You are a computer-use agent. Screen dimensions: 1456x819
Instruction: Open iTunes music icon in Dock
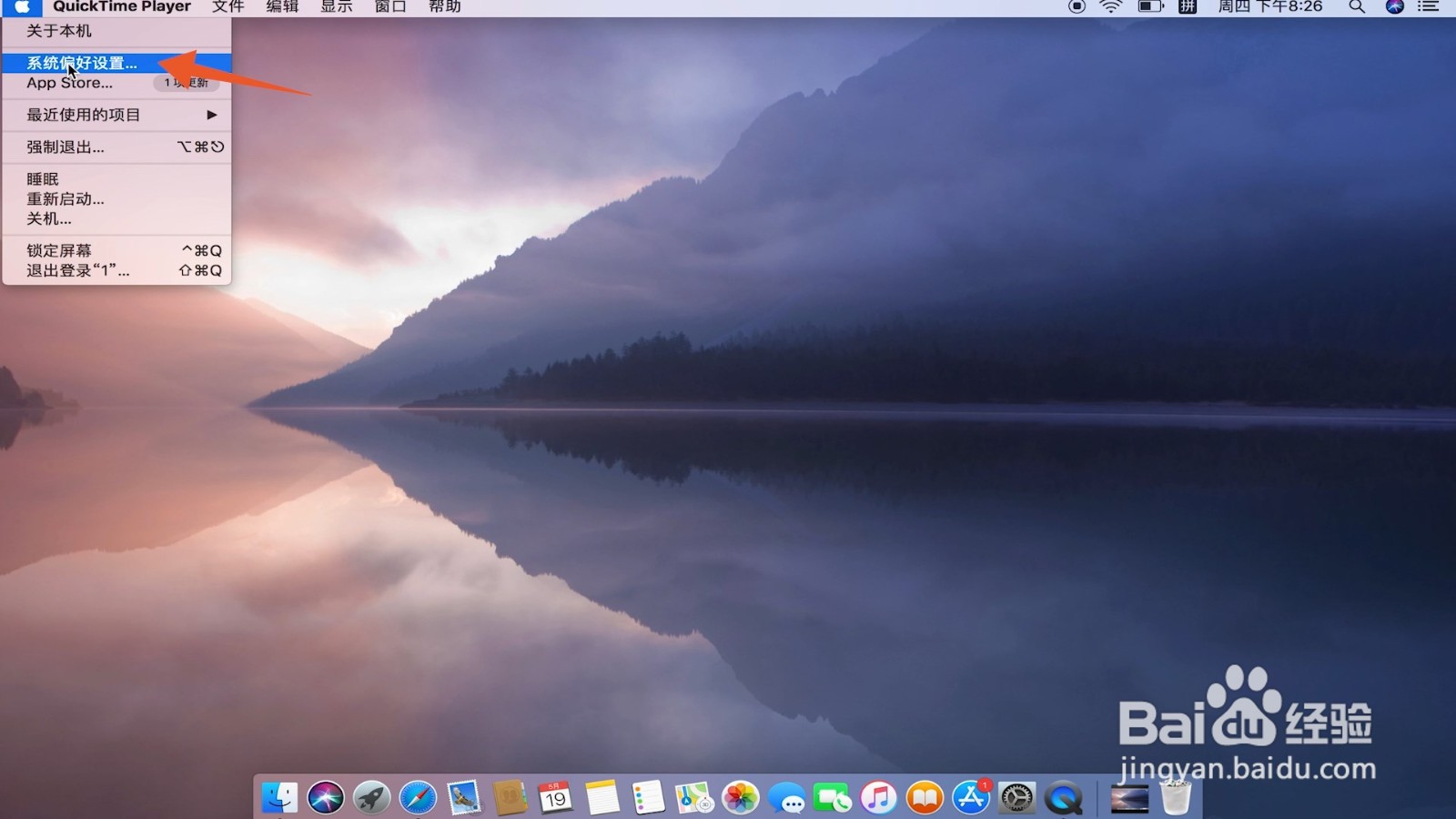[879, 798]
